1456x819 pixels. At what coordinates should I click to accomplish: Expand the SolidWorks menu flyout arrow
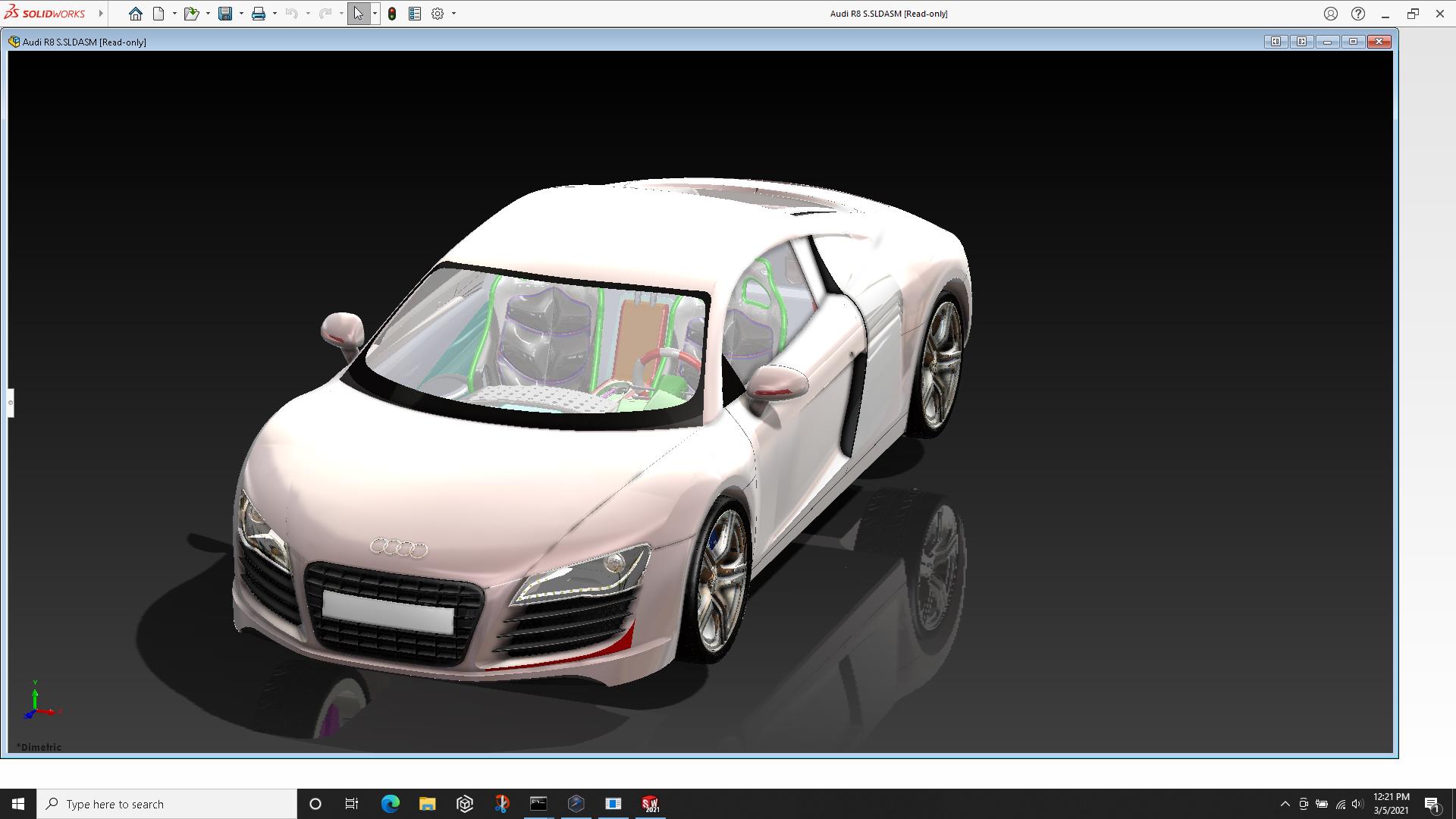pos(101,14)
